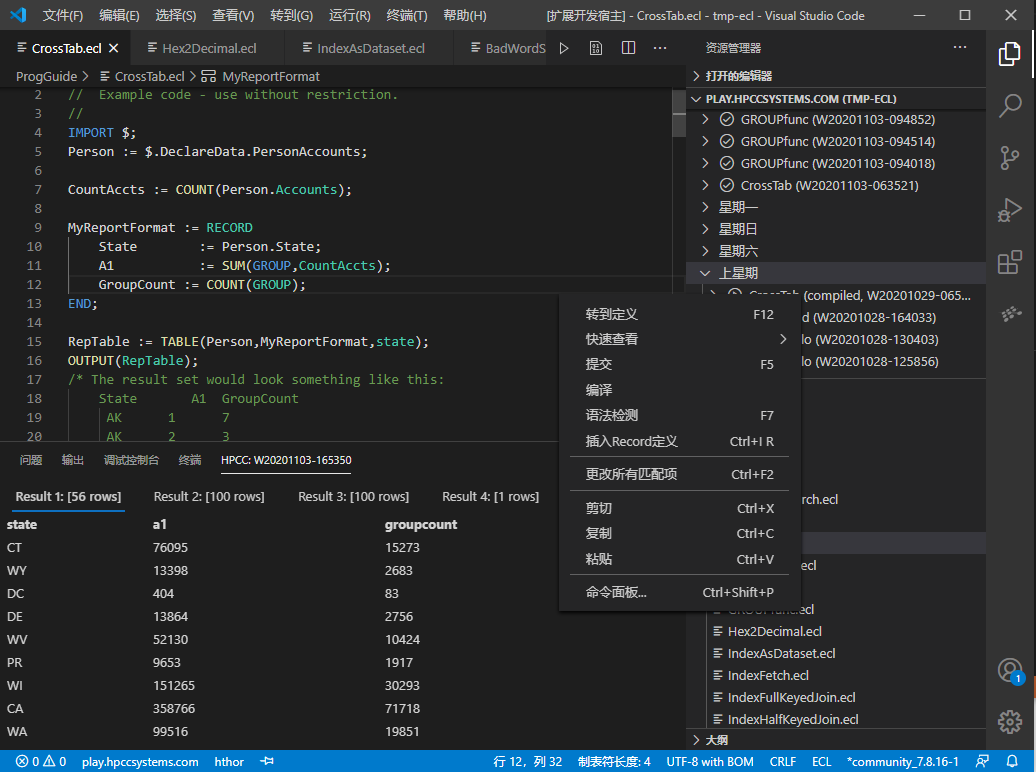This screenshot has height=772, width=1036.
Task: Open the Extensions view icon
Action: [1010, 262]
